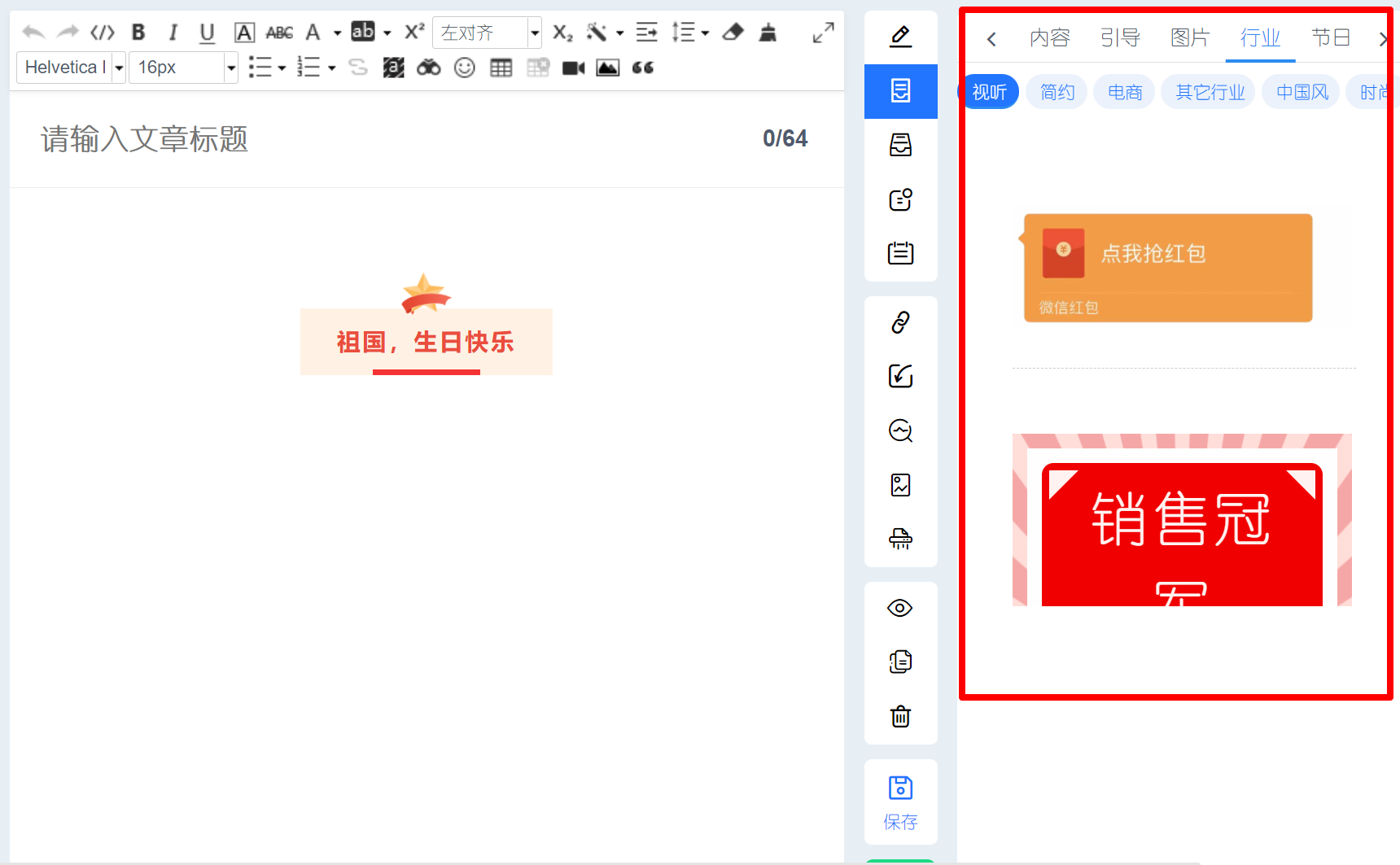The image size is (1400, 865).
Task: Open the import/inbox panel in the sidebar
Action: coord(900,145)
